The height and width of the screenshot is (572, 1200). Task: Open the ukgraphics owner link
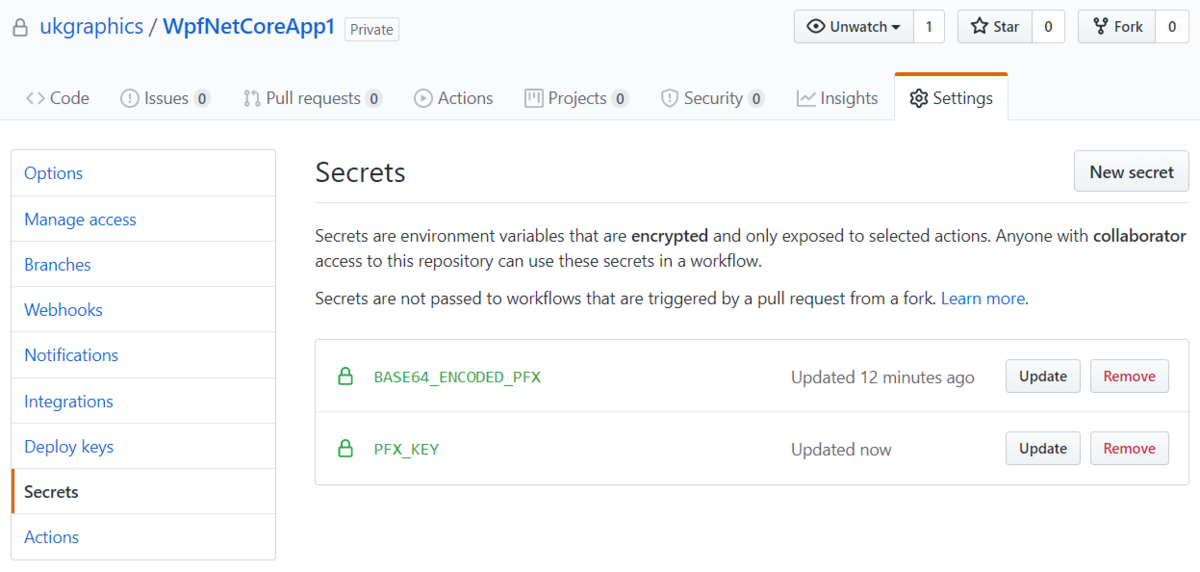(91, 27)
